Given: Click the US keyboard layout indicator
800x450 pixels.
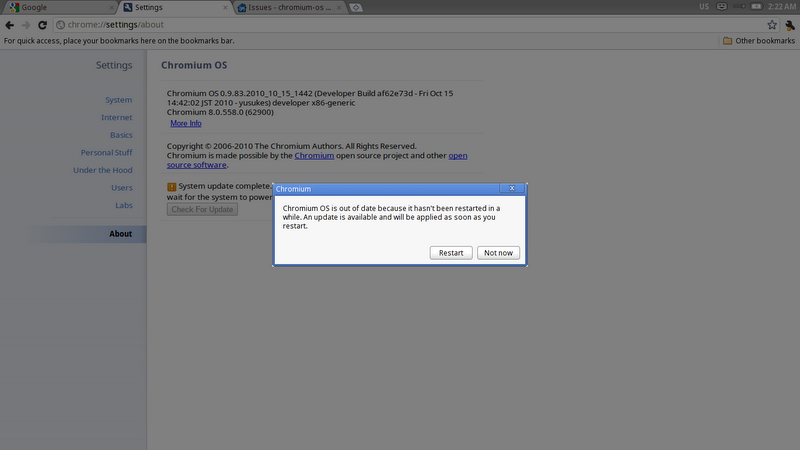Looking at the screenshot, I should (704, 7).
